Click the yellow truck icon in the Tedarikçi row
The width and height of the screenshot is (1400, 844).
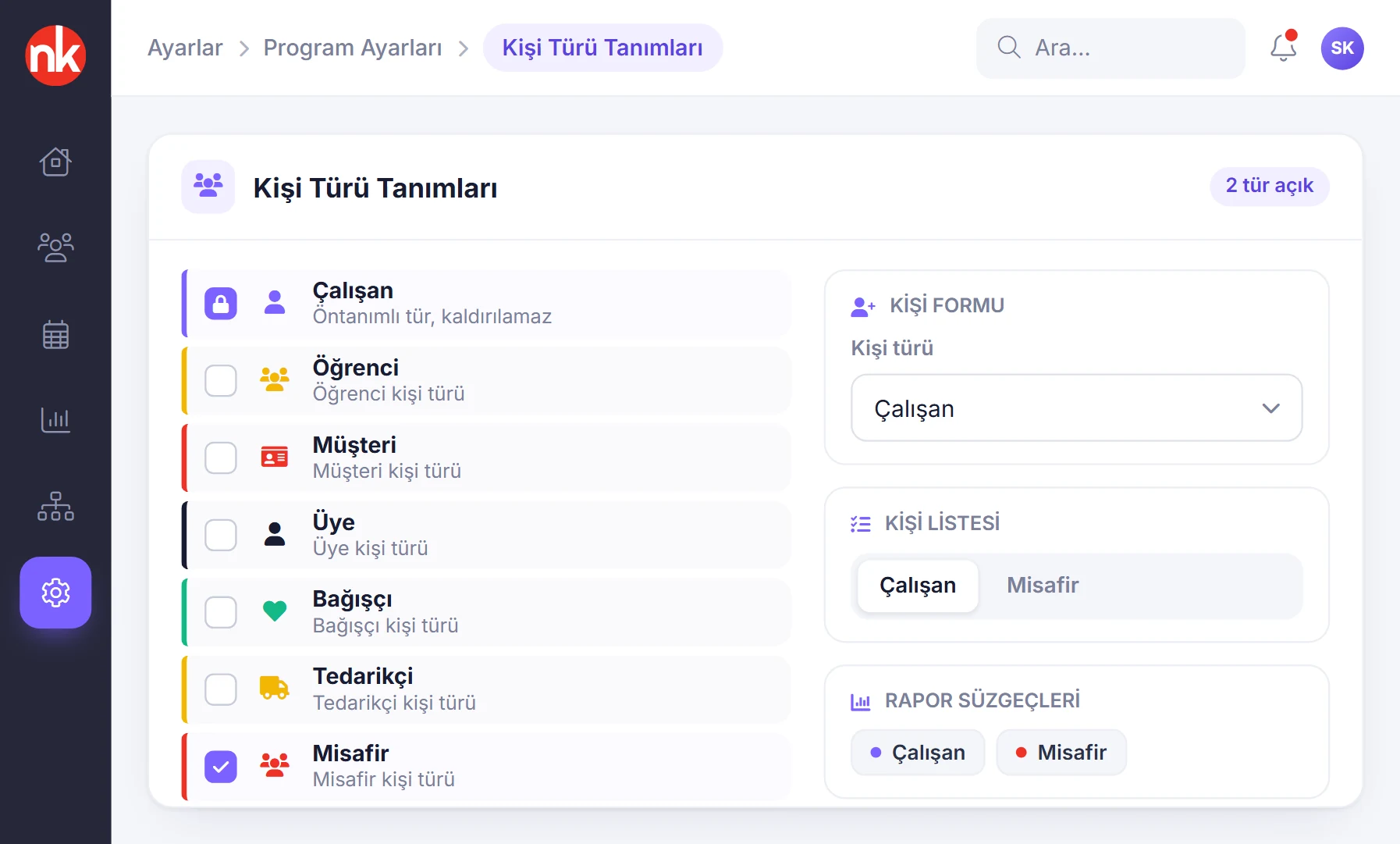coord(275,688)
